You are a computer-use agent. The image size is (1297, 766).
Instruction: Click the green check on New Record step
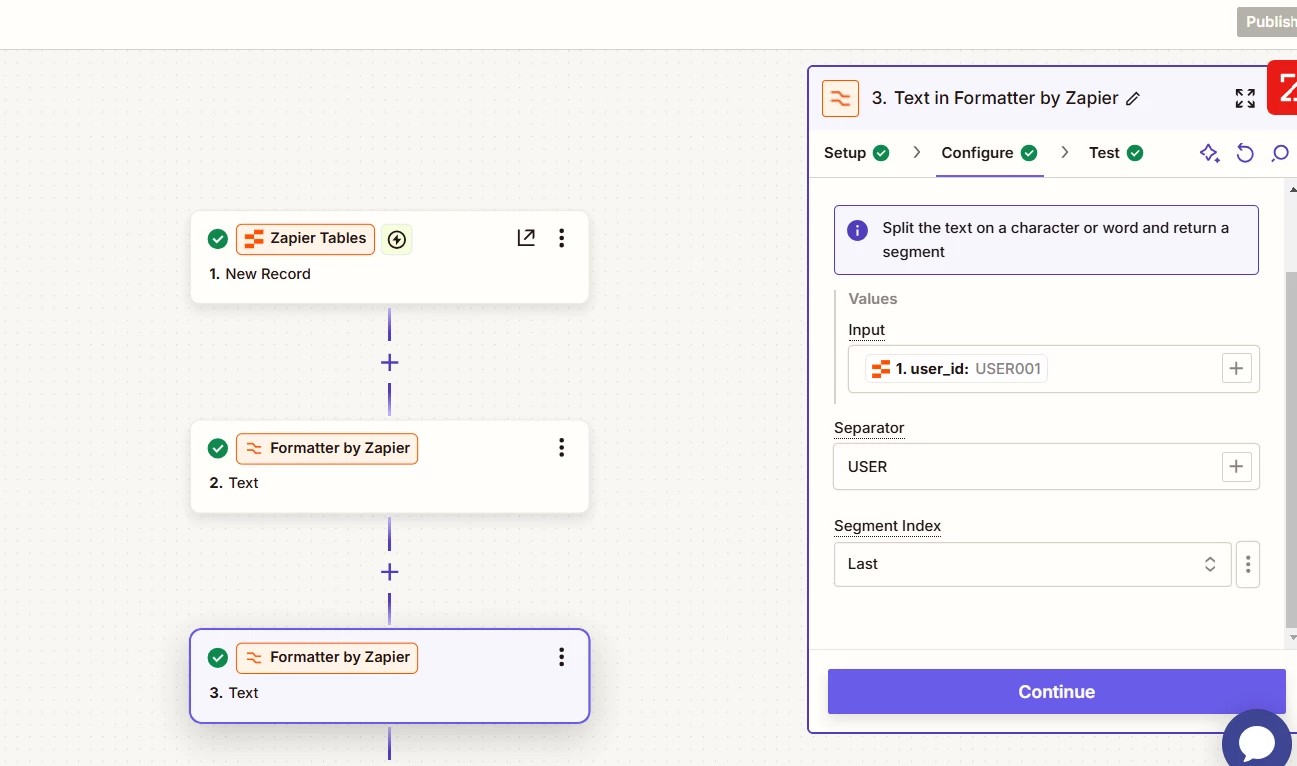[x=217, y=239]
